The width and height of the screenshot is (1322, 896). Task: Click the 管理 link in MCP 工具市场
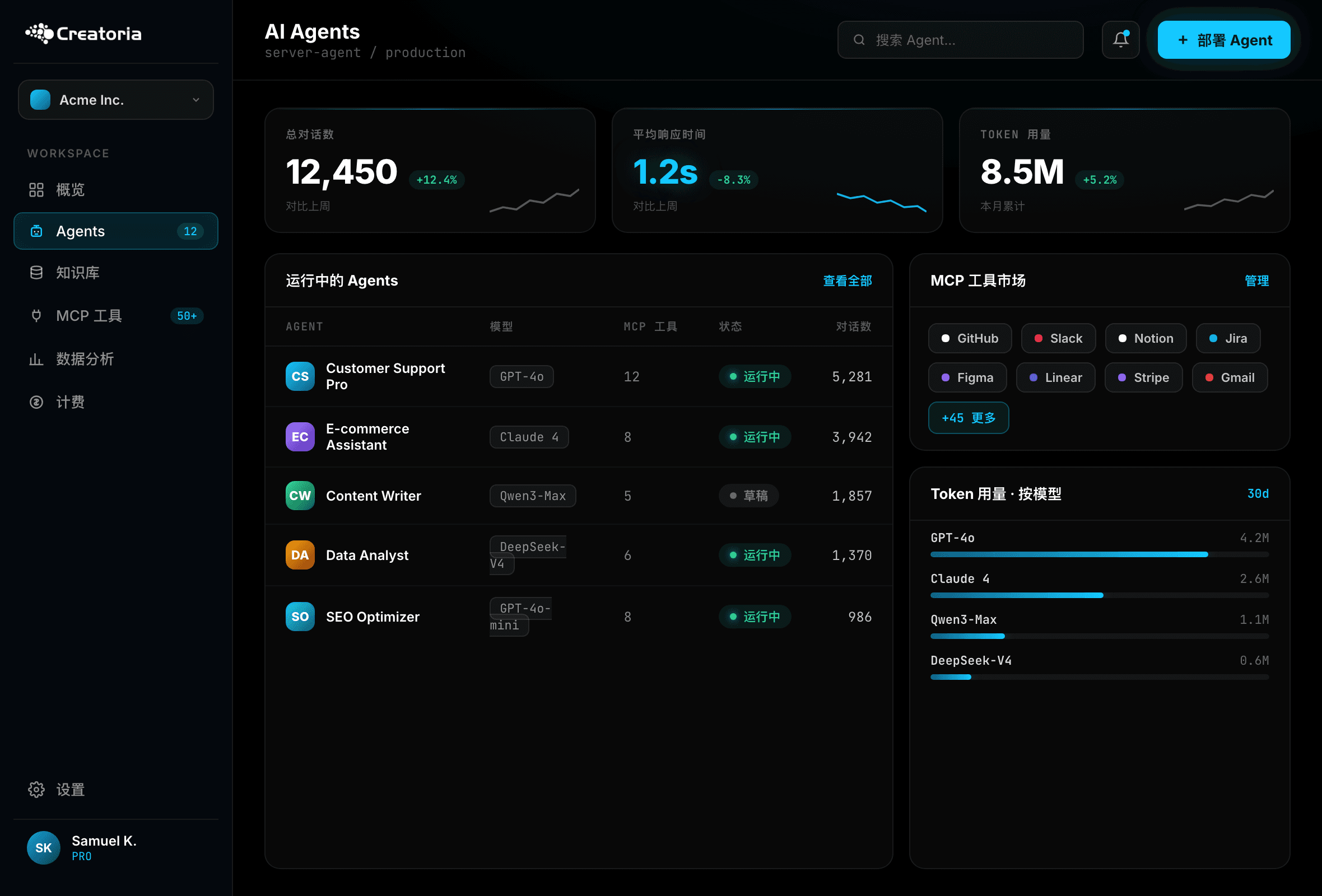(x=1256, y=281)
